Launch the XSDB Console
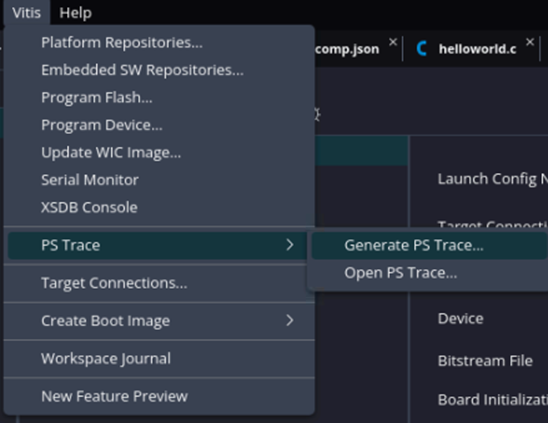This screenshot has height=423, width=548. [x=159, y=207]
